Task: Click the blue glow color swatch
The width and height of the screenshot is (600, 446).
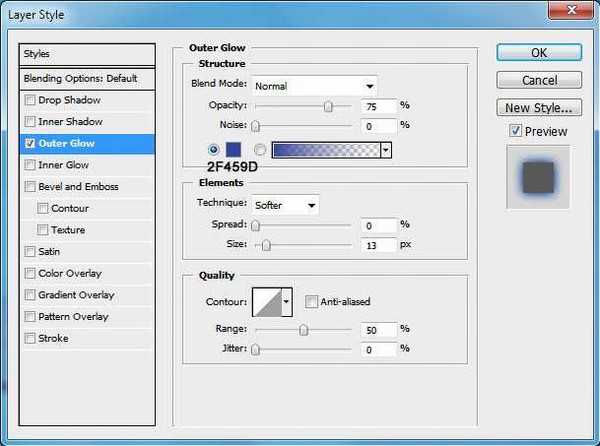Action: (x=233, y=150)
